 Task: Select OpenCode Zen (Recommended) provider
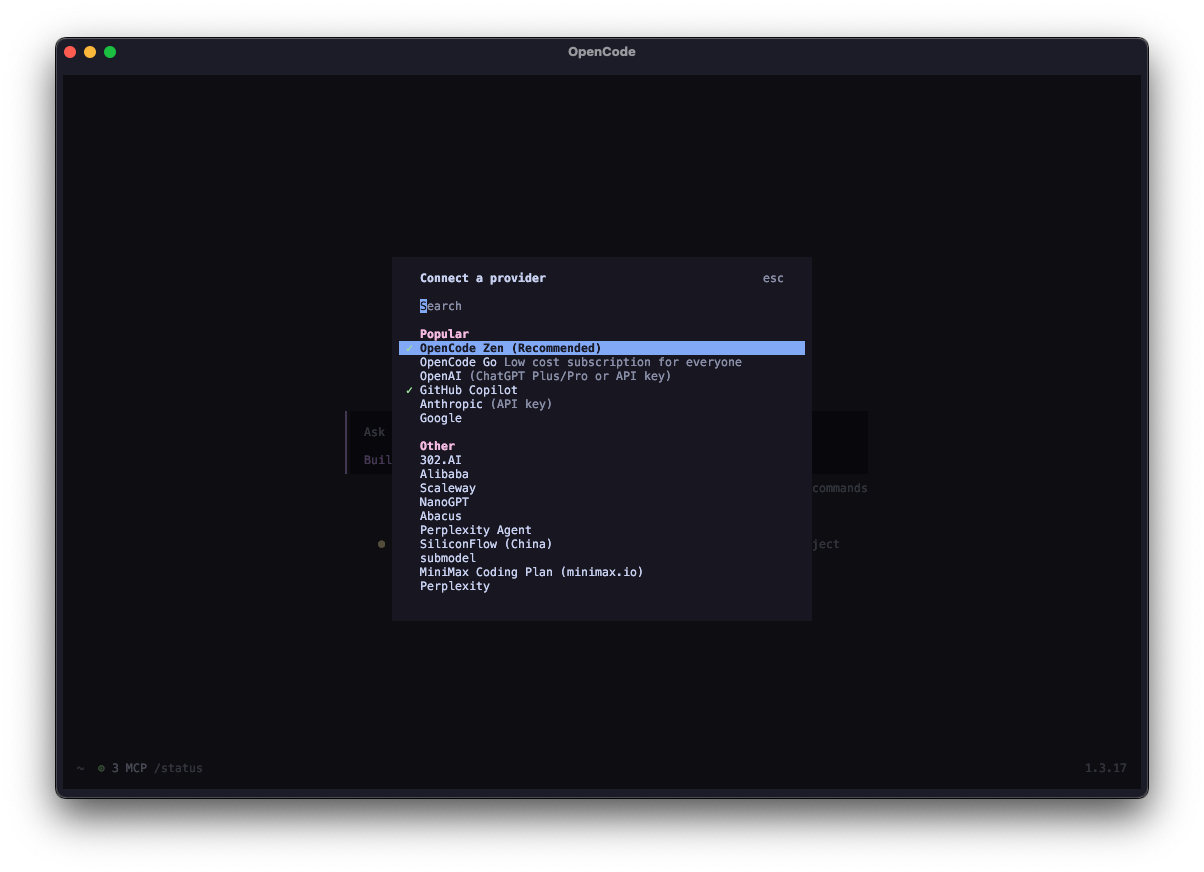pyautogui.click(x=602, y=348)
